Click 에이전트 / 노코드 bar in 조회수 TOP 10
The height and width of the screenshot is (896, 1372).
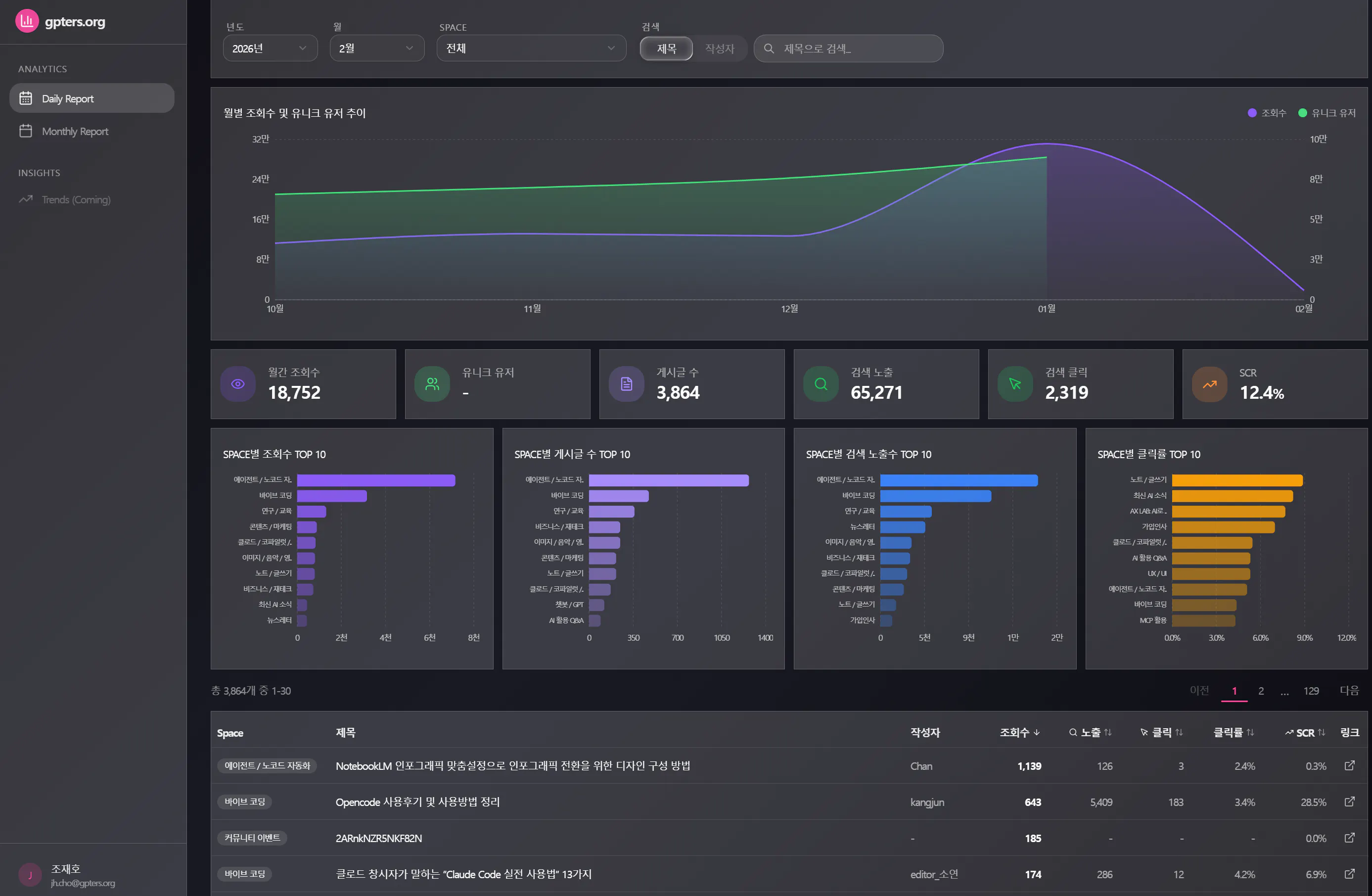(x=376, y=480)
